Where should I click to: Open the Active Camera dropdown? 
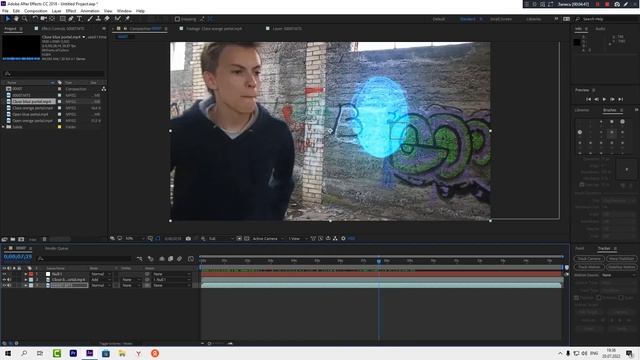[x=268, y=238]
